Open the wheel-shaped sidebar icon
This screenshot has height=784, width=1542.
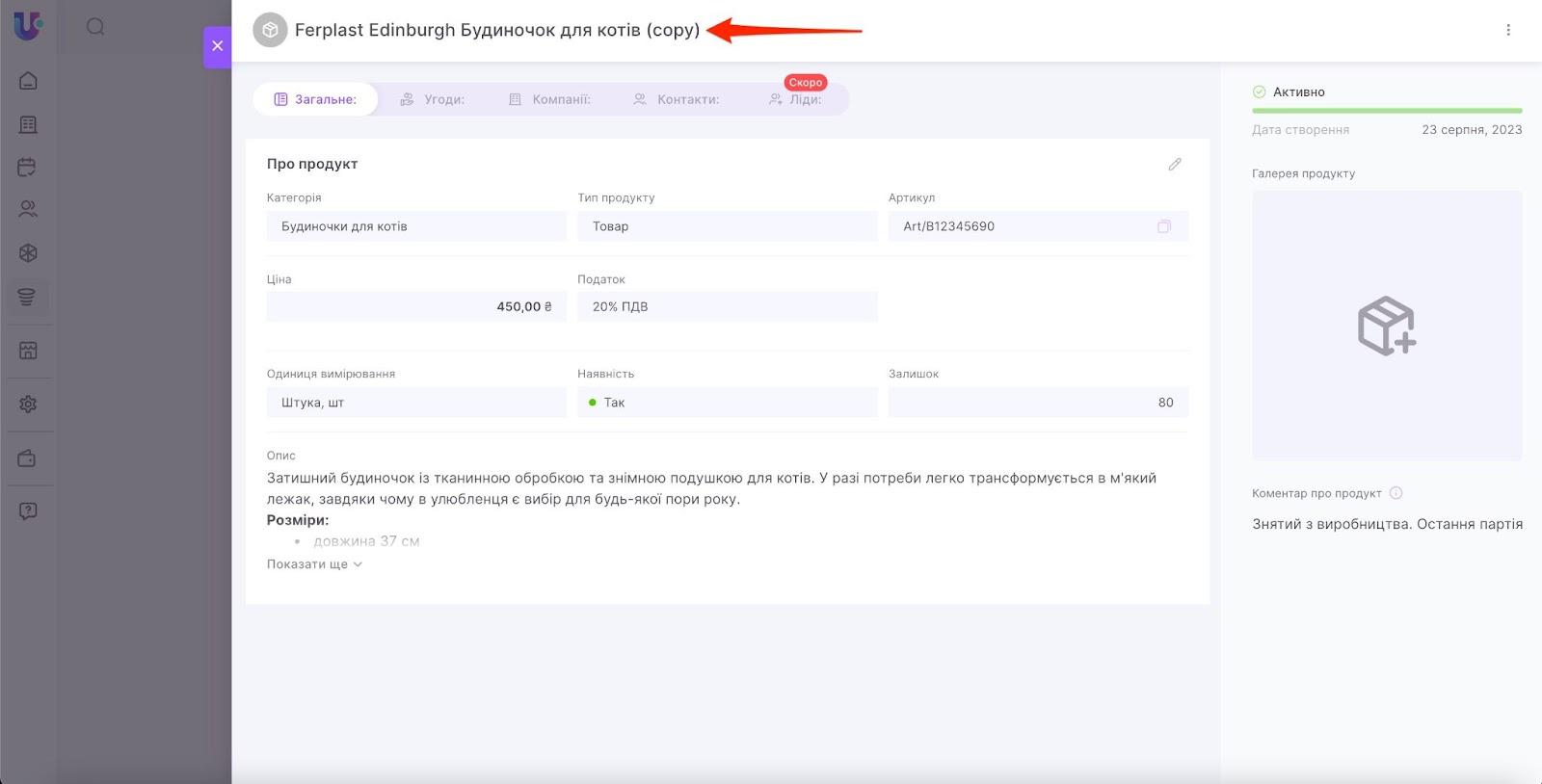click(28, 253)
